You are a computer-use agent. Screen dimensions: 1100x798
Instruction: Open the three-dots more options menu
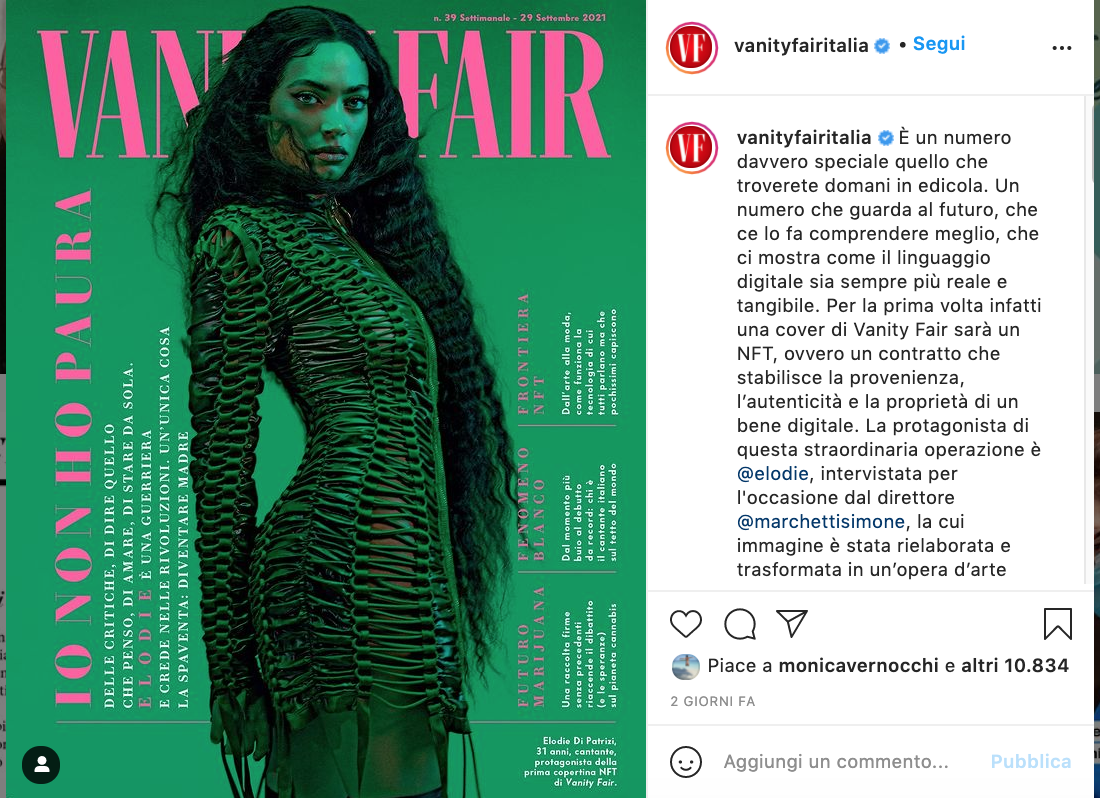(1061, 48)
